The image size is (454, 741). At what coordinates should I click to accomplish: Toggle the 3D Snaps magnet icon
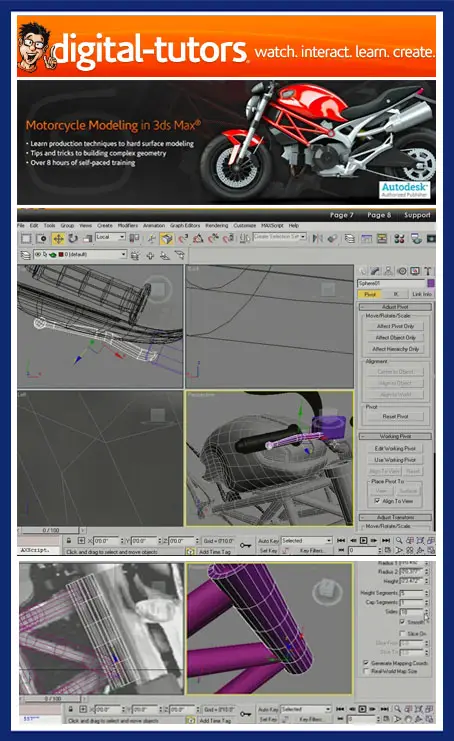pos(183,239)
